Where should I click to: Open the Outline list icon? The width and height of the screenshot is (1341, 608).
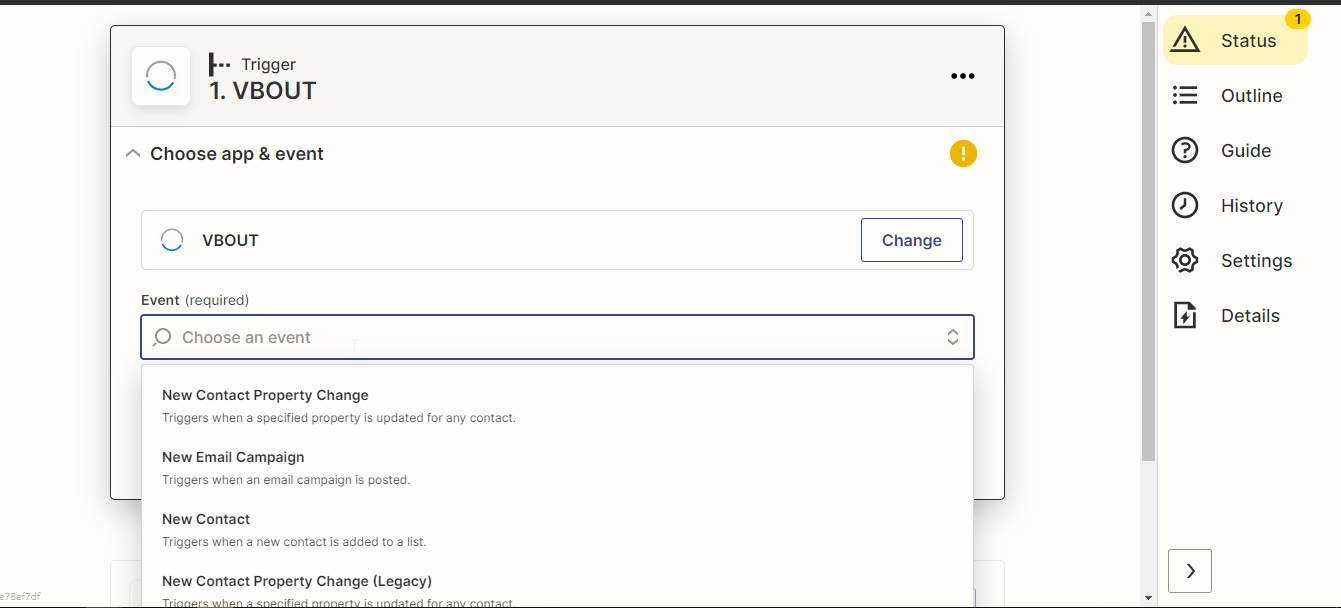point(1185,95)
